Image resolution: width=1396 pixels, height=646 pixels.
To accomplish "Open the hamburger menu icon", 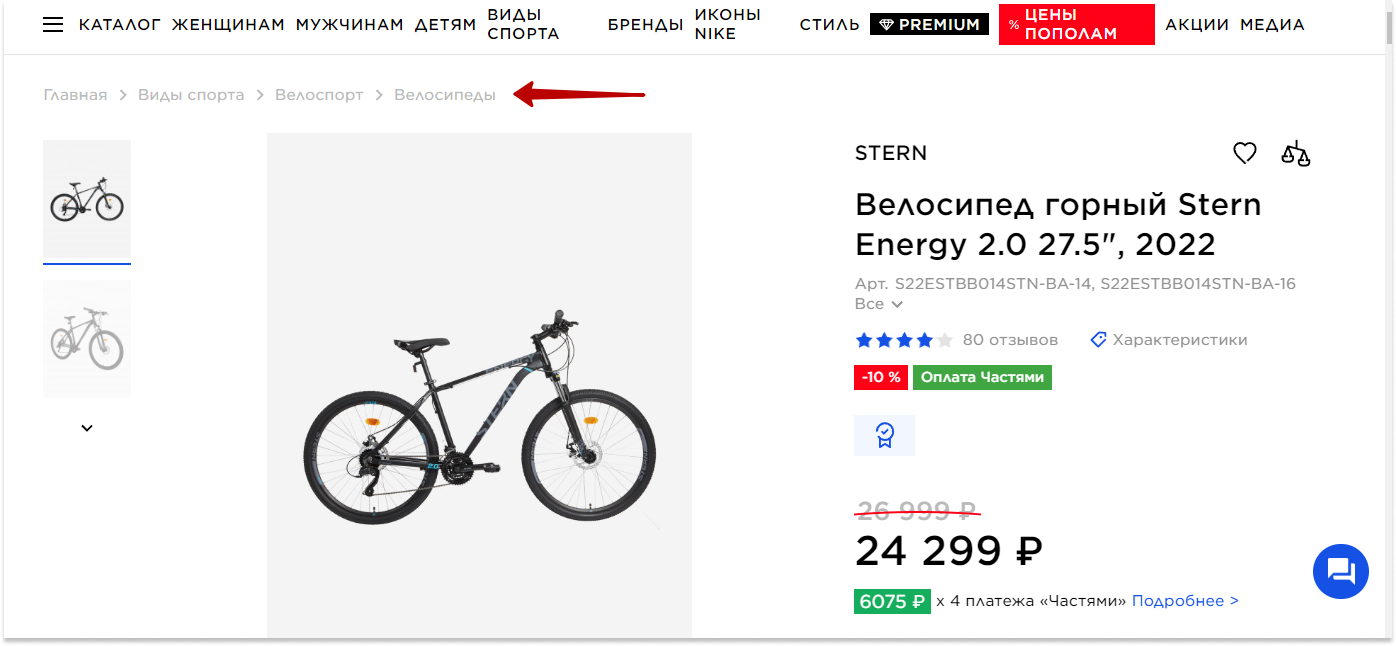I will coord(53,25).
